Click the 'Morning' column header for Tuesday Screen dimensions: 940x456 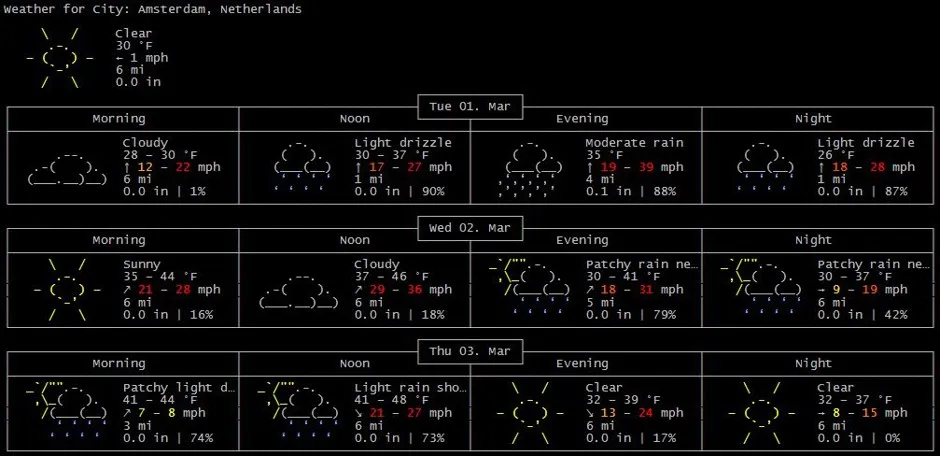(x=119, y=119)
